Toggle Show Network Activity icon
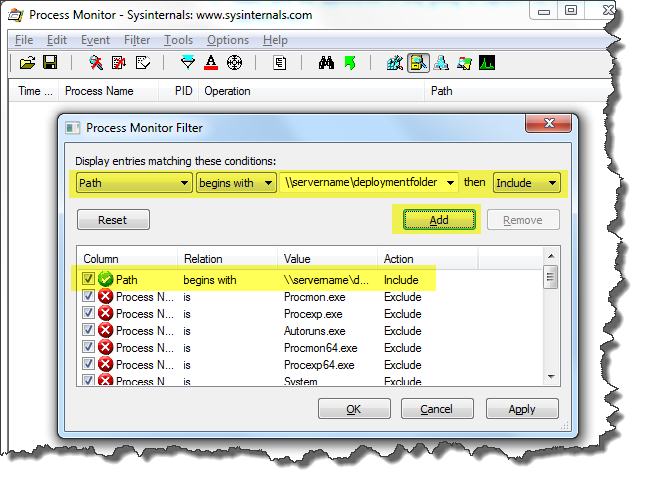 (x=441, y=63)
